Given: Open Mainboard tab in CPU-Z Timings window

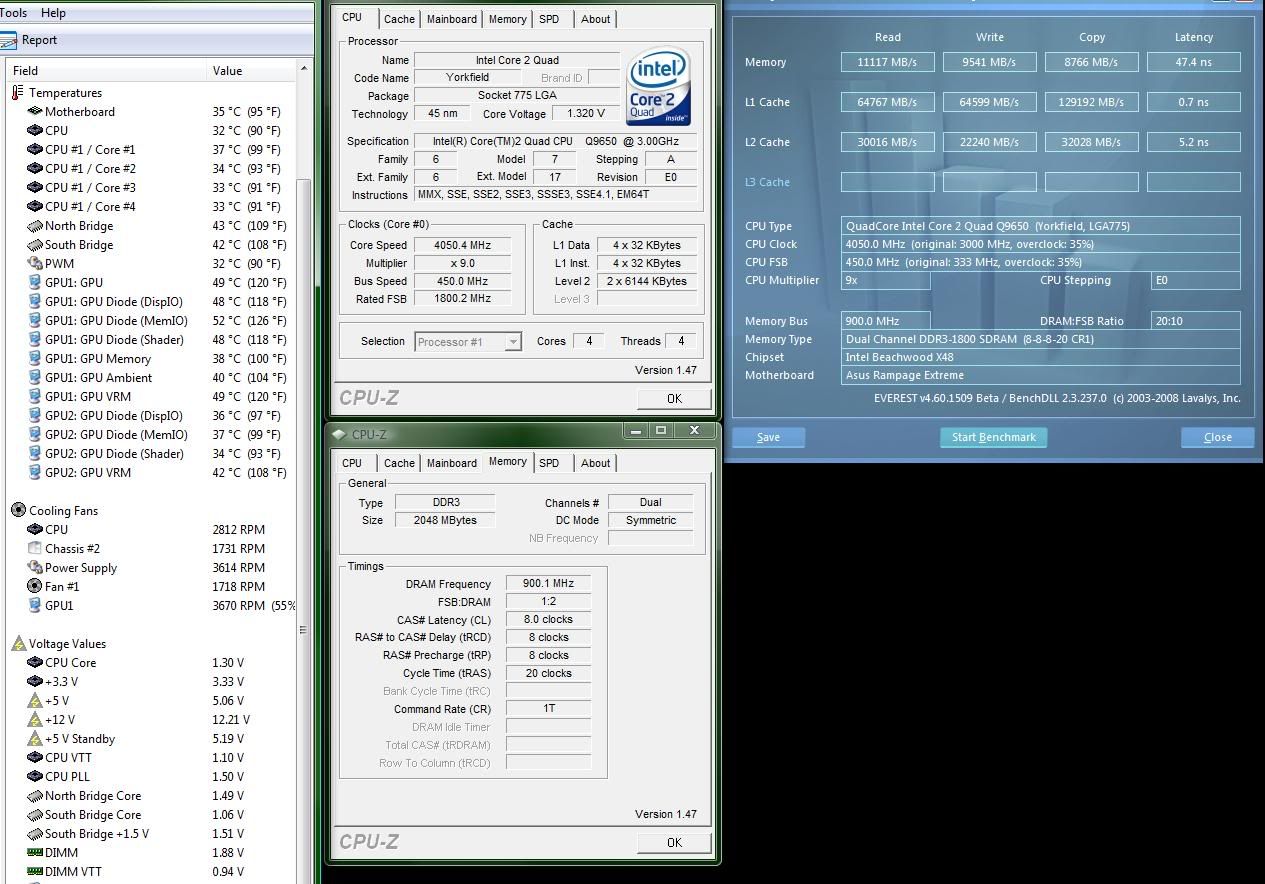Looking at the screenshot, I should 452,463.
